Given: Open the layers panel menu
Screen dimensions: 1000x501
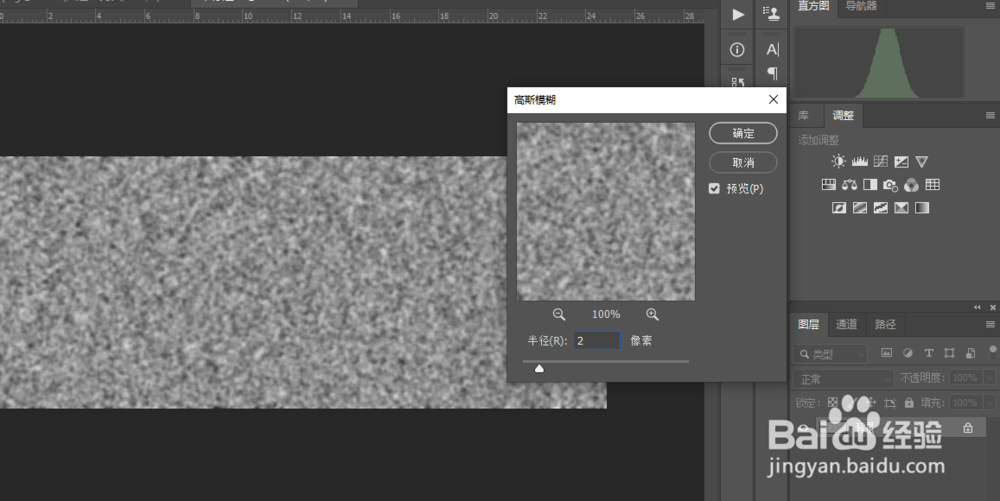Looking at the screenshot, I should pos(990,324).
